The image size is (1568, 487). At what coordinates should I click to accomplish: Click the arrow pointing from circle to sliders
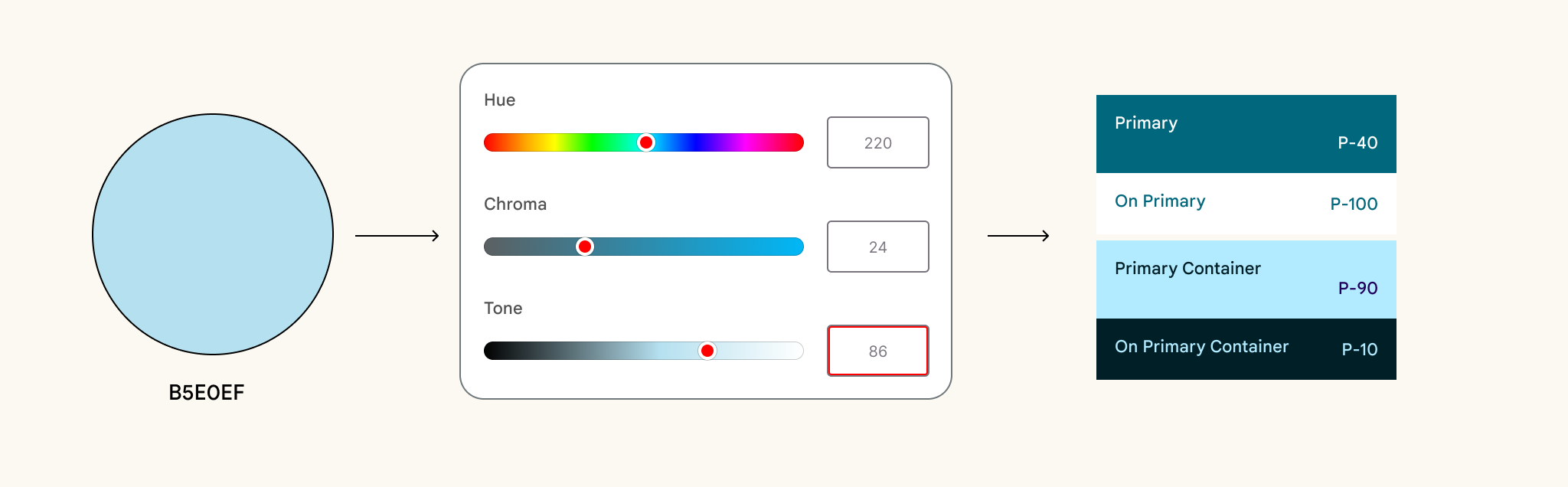(397, 236)
